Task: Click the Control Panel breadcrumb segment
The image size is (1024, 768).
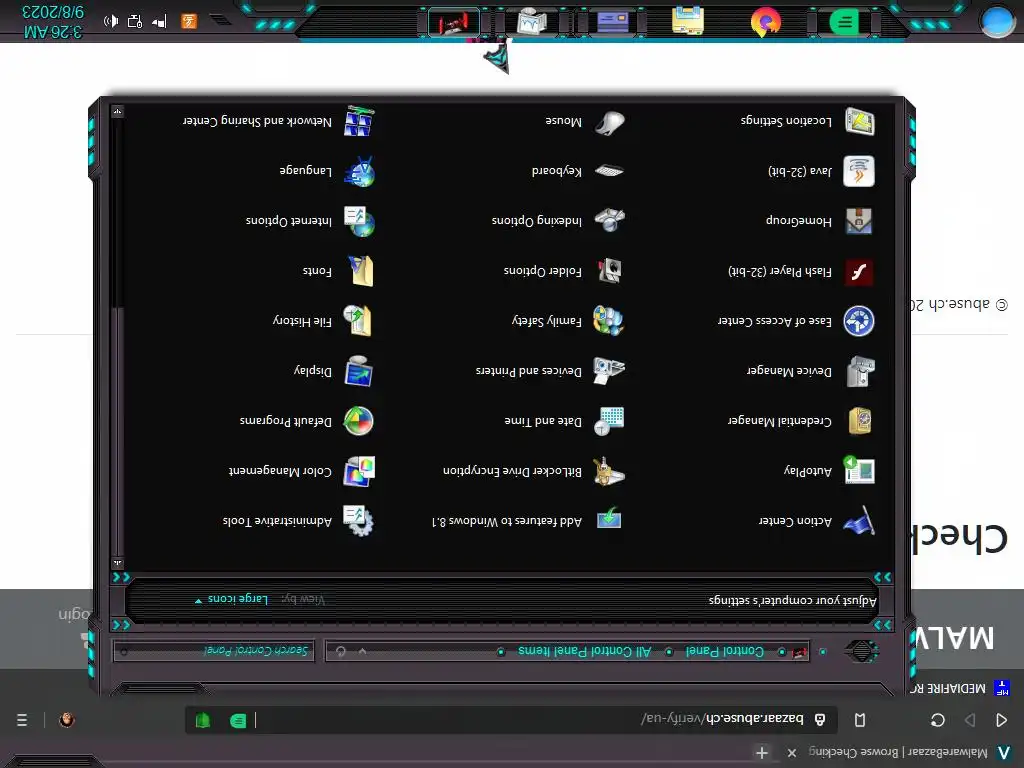Action: pyautogui.click(x=724, y=651)
